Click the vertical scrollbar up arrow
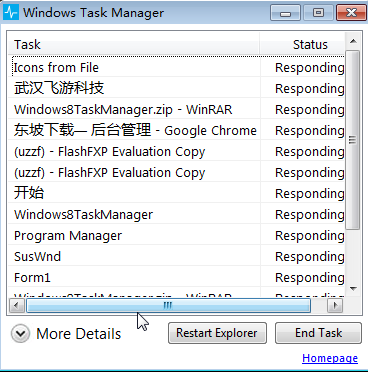This screenshot has width=368, height=372. (x=353, y=41)
